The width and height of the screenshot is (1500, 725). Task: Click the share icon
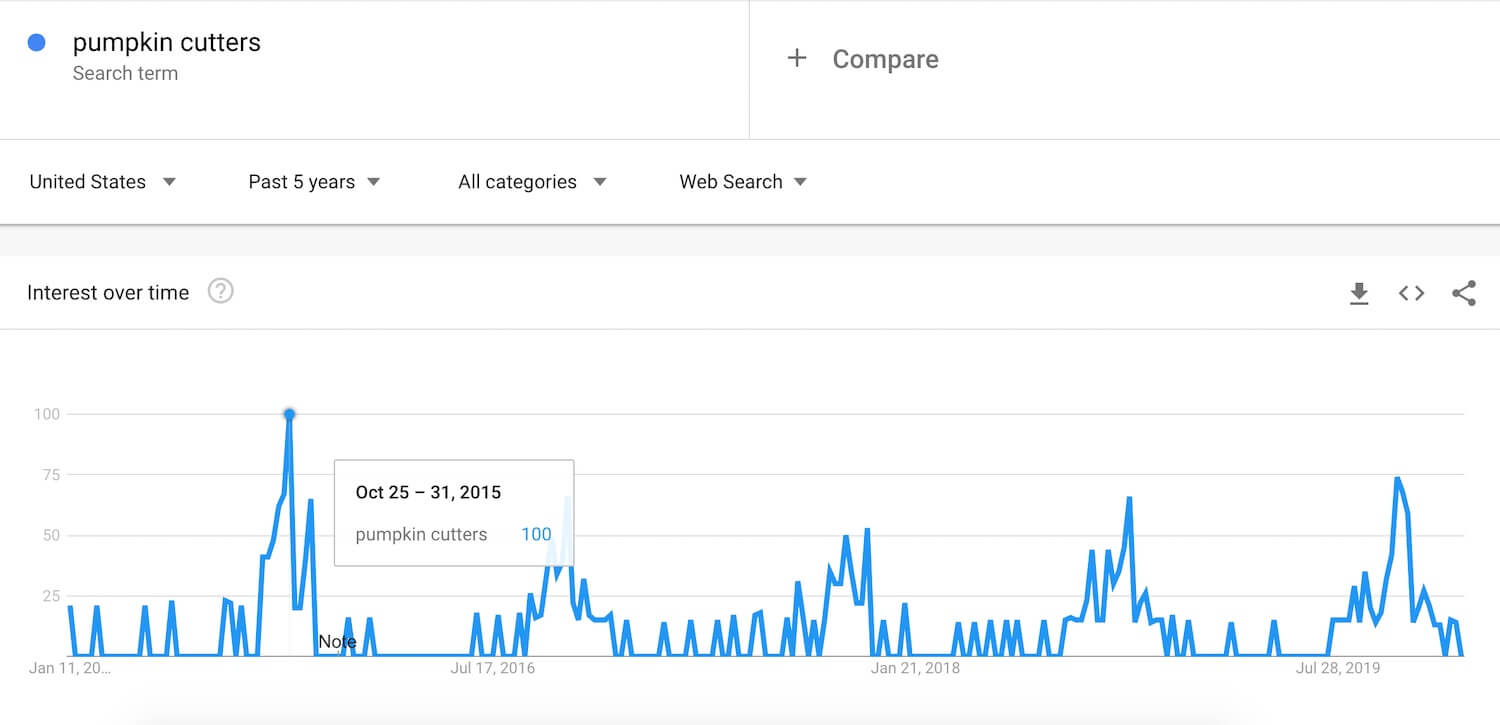(x=1463, y=293)
